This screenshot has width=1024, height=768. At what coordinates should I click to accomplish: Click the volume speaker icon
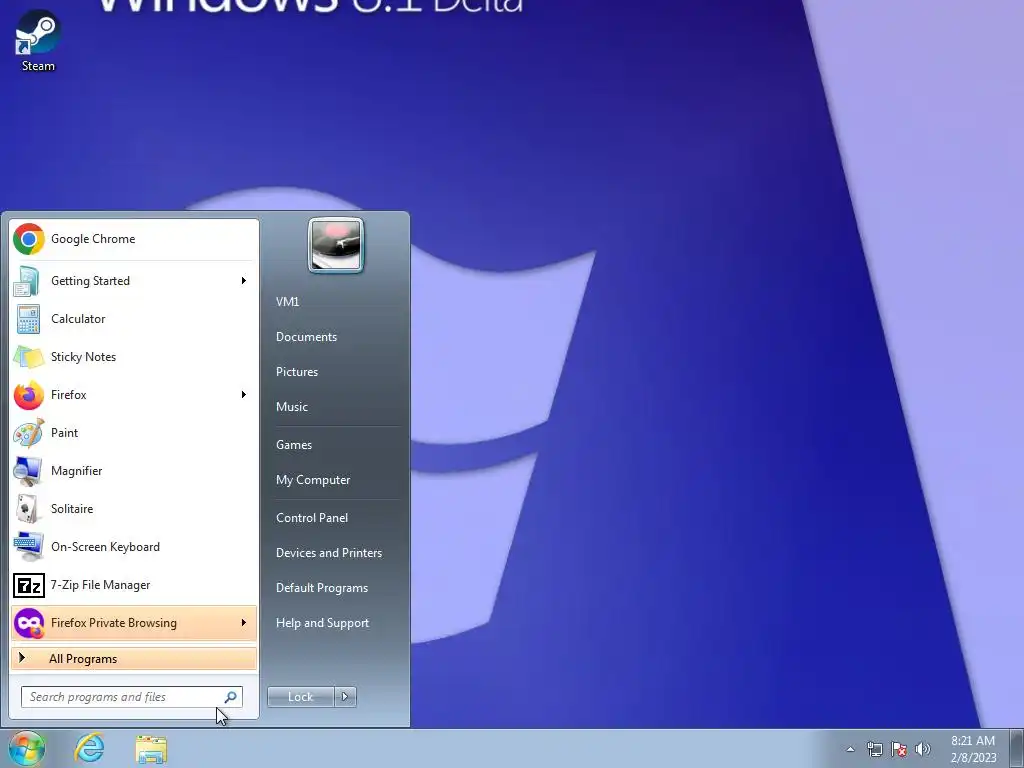tap(923, 749)
